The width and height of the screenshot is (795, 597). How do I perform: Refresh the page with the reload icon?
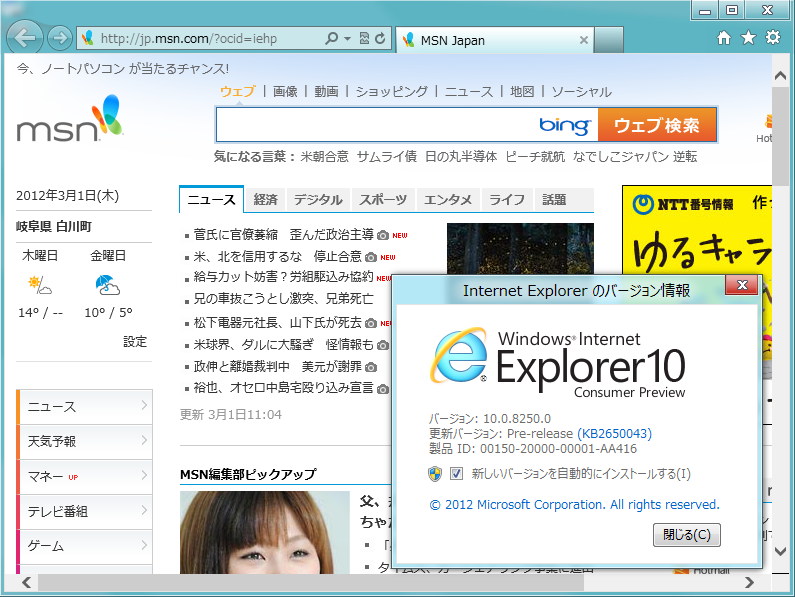point(380,38)
